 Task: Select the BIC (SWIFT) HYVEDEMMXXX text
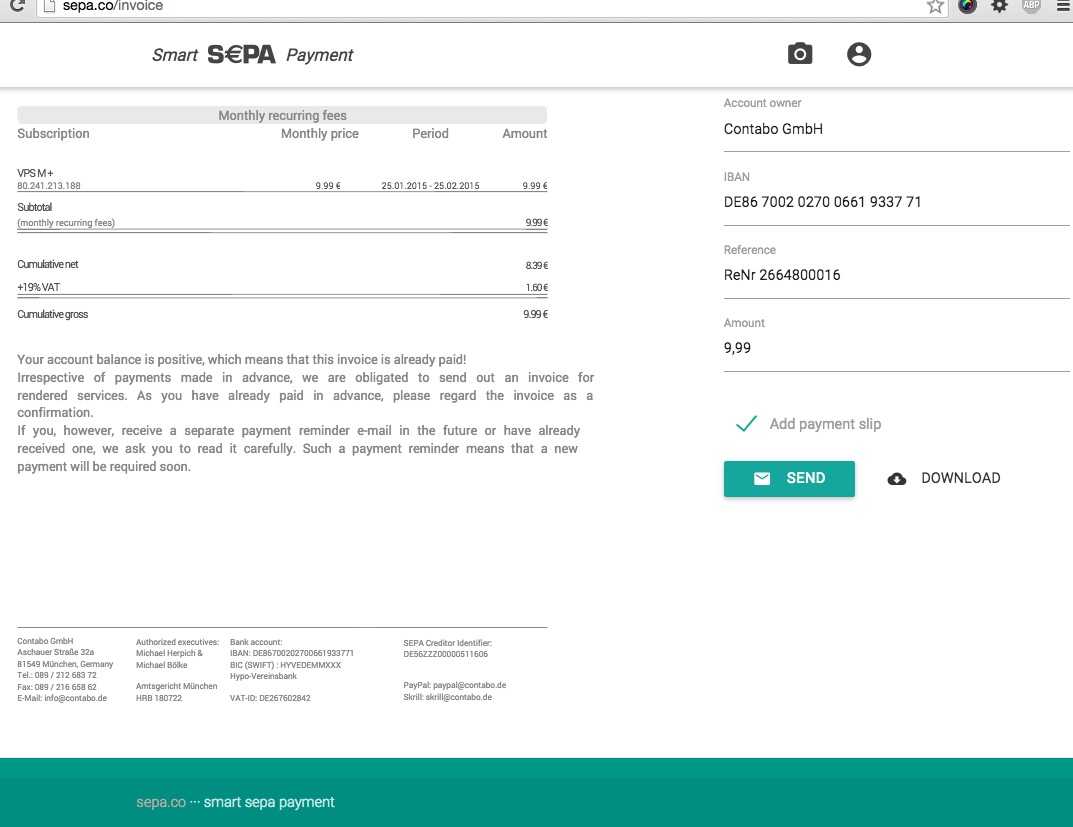tap(285, 665)
